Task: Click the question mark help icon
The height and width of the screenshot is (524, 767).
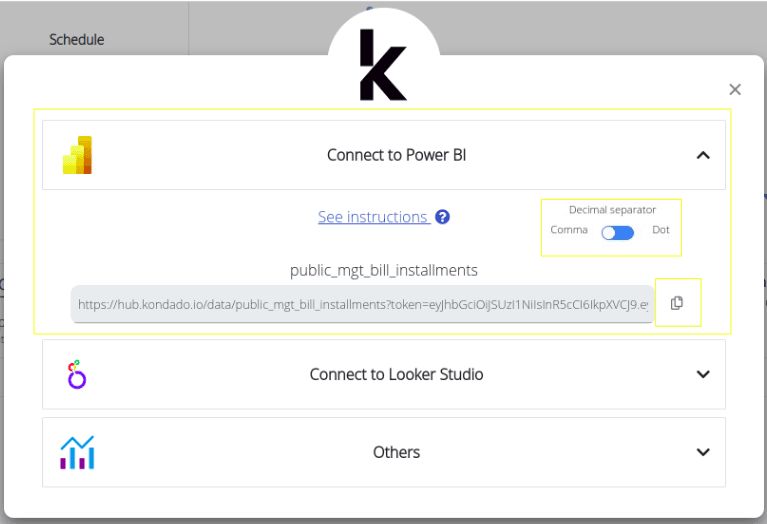Action: [442, 217]
